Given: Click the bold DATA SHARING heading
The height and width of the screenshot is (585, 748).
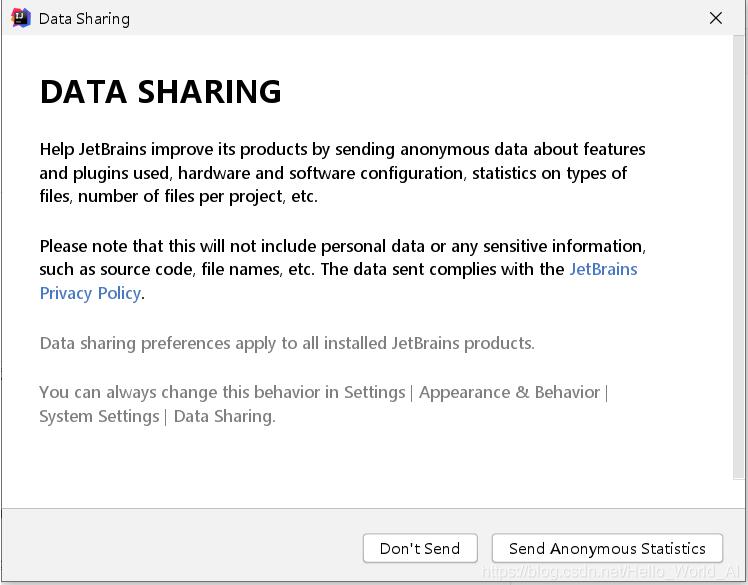Looking at the screenshot, I should [160, 92].
